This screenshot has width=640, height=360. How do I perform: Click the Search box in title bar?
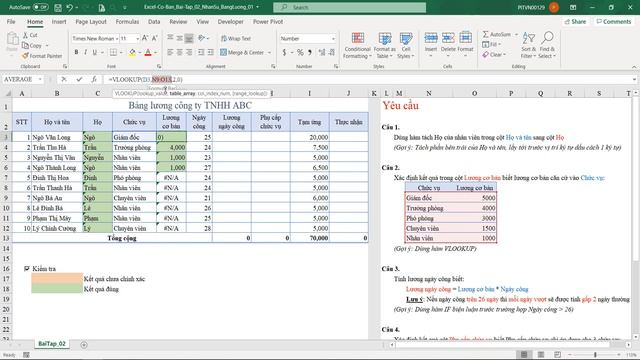(350, 7)
